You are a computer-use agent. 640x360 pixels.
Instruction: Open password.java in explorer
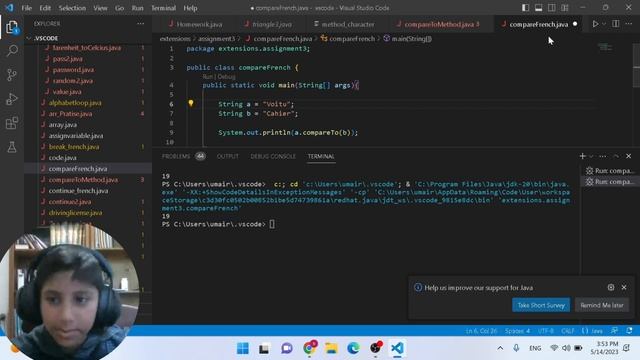(73, 70)
